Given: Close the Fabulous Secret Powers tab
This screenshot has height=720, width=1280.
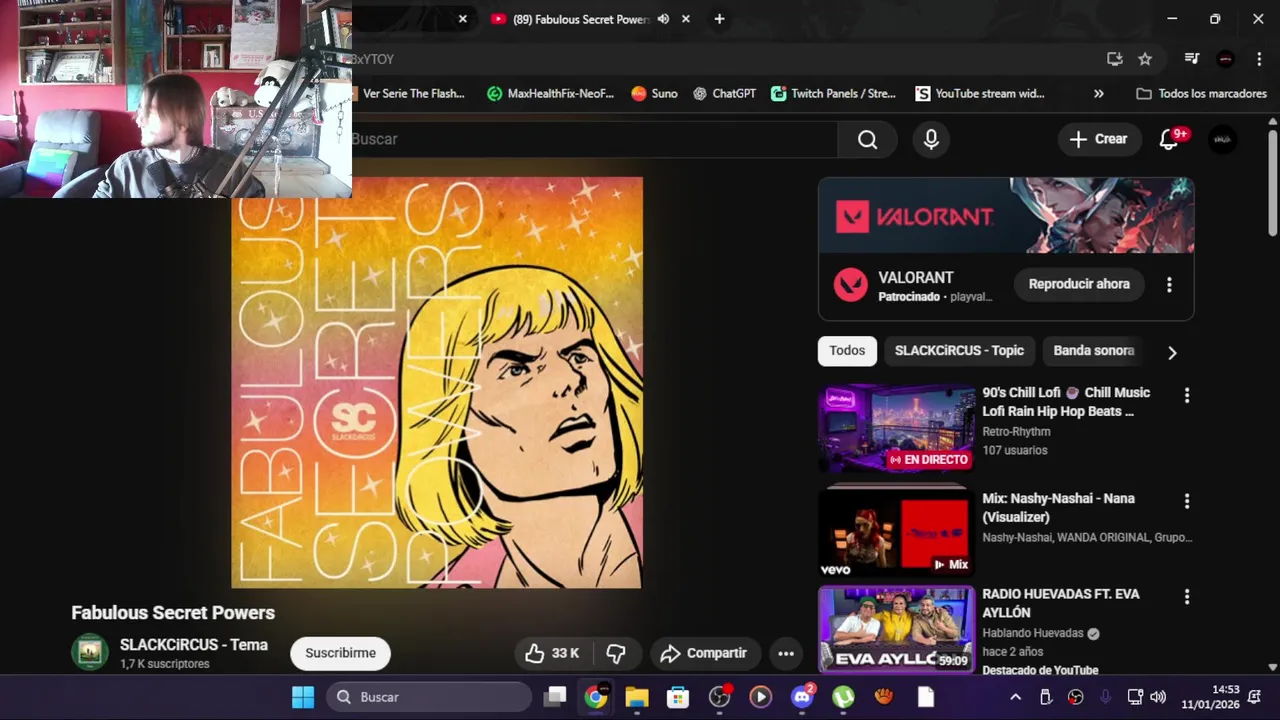Looking at the screenshot, I should coord(686,19).
